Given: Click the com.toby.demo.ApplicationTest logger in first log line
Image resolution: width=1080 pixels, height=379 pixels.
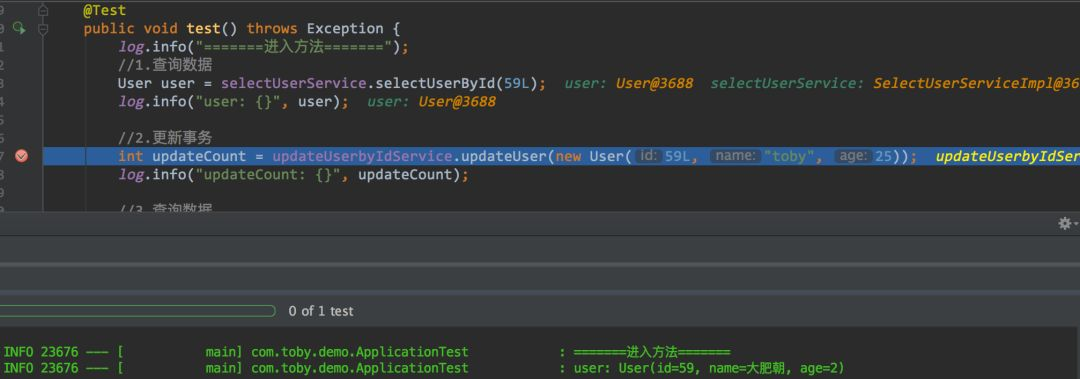Looking at the screenshot, I should [x=360, y=352].
